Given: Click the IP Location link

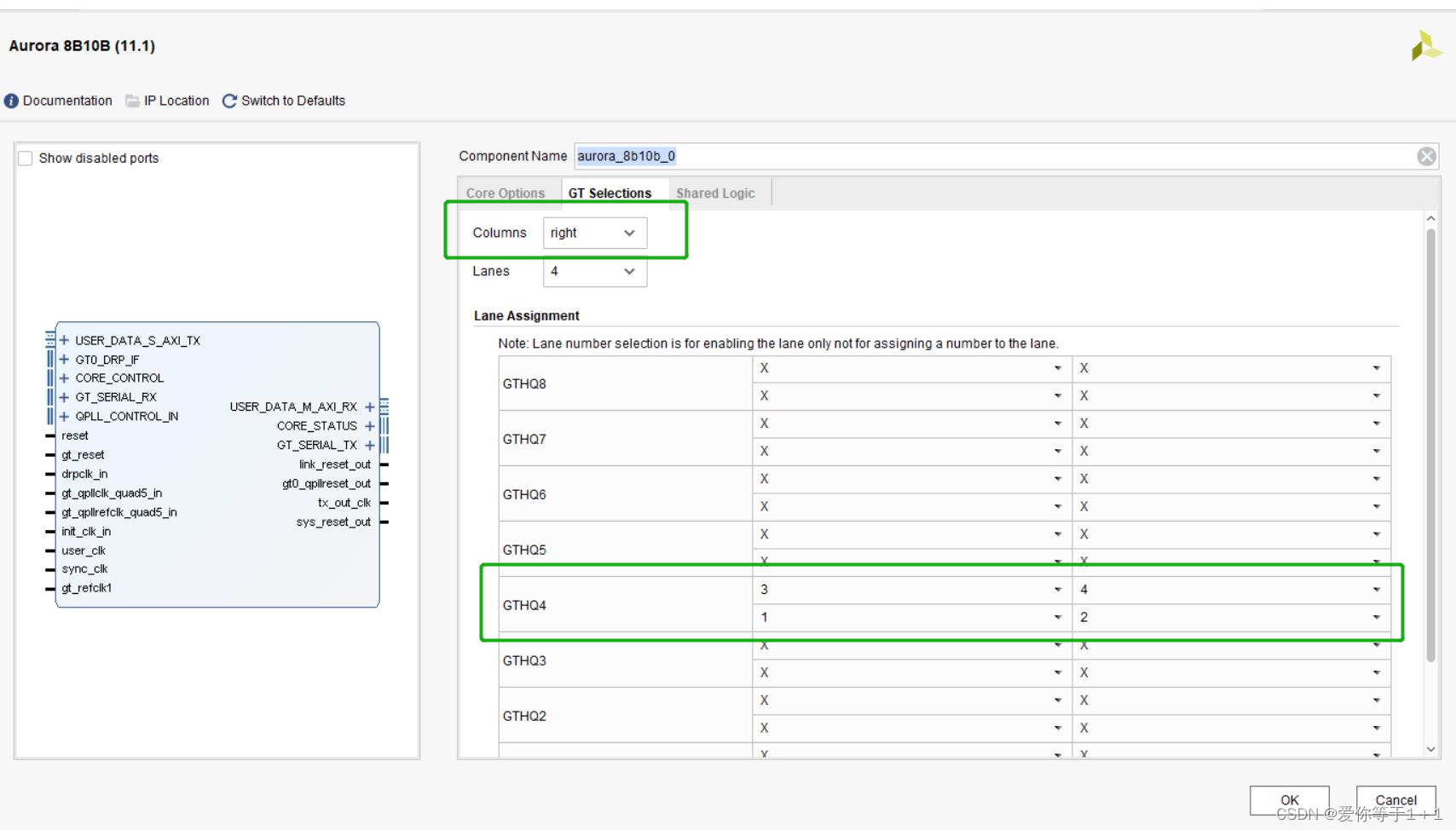Looking at the screenshot, I should coord(176,101).
